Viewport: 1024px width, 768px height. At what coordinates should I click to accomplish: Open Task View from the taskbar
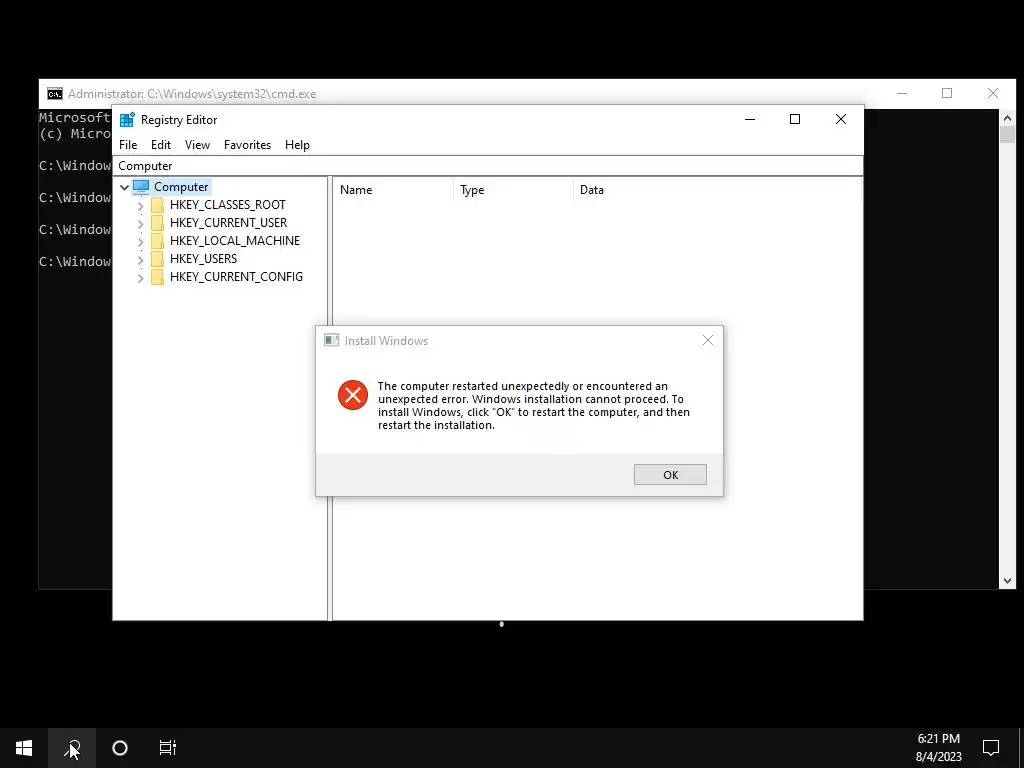pos(168,748)
